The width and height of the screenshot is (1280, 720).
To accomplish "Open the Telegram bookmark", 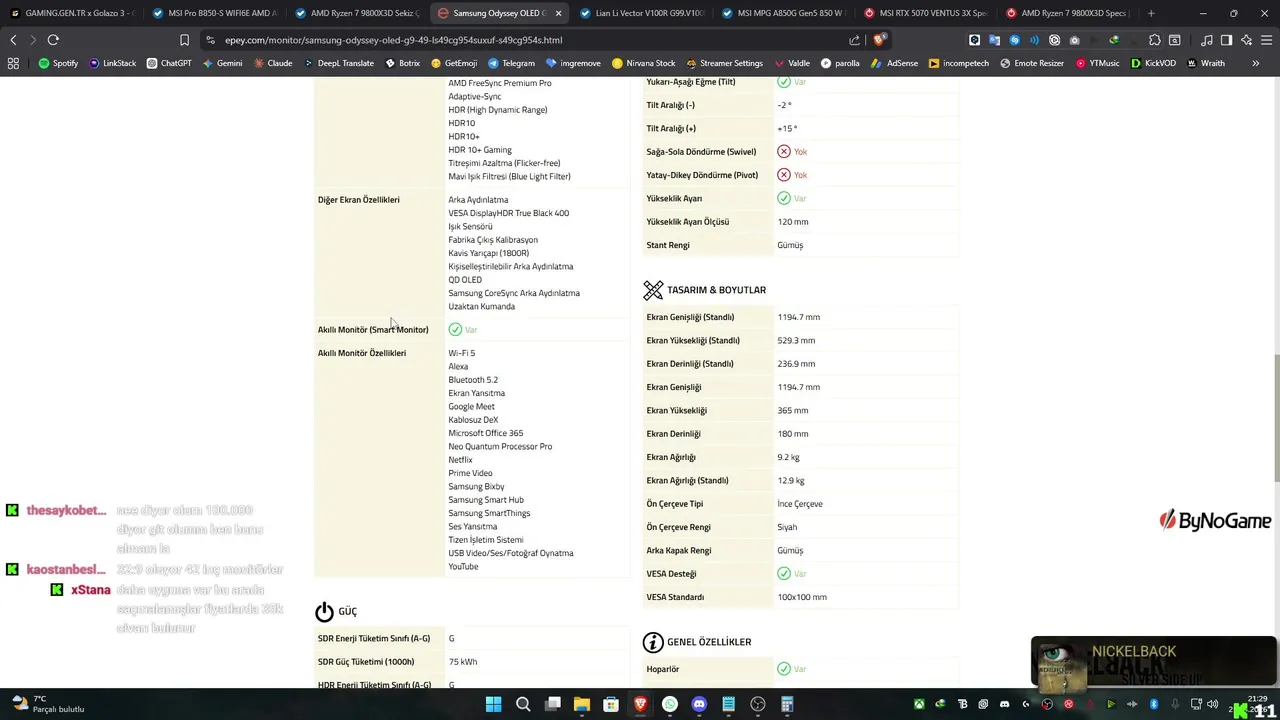I will [511, 63].
